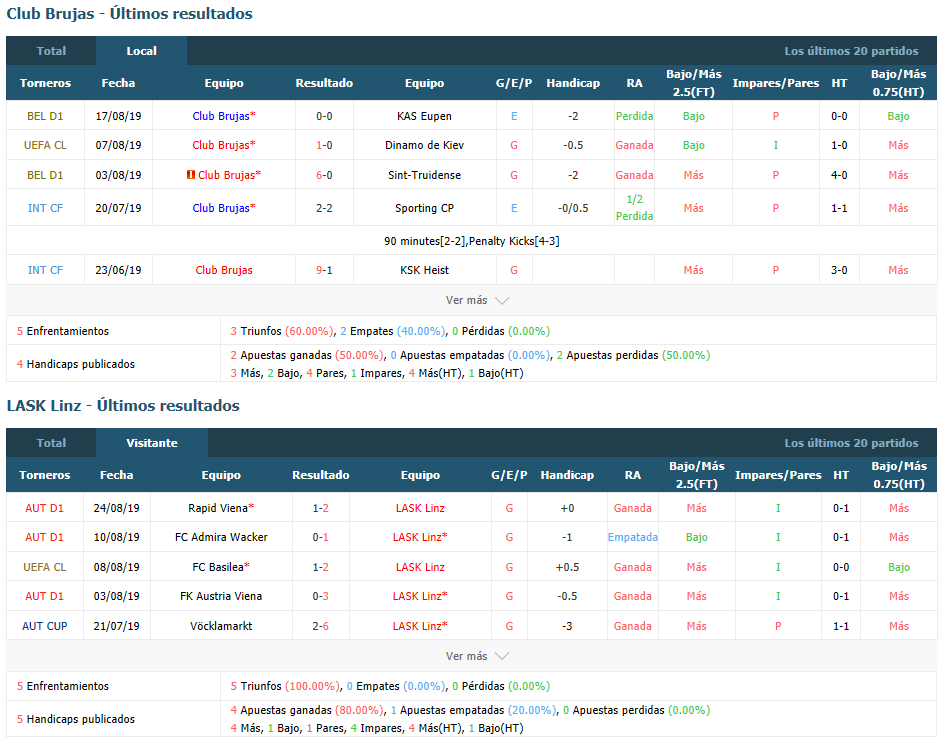This screenshot has width=941, height=743.
Task: Open the KAS Eupen team link
Action: (424, 116)
